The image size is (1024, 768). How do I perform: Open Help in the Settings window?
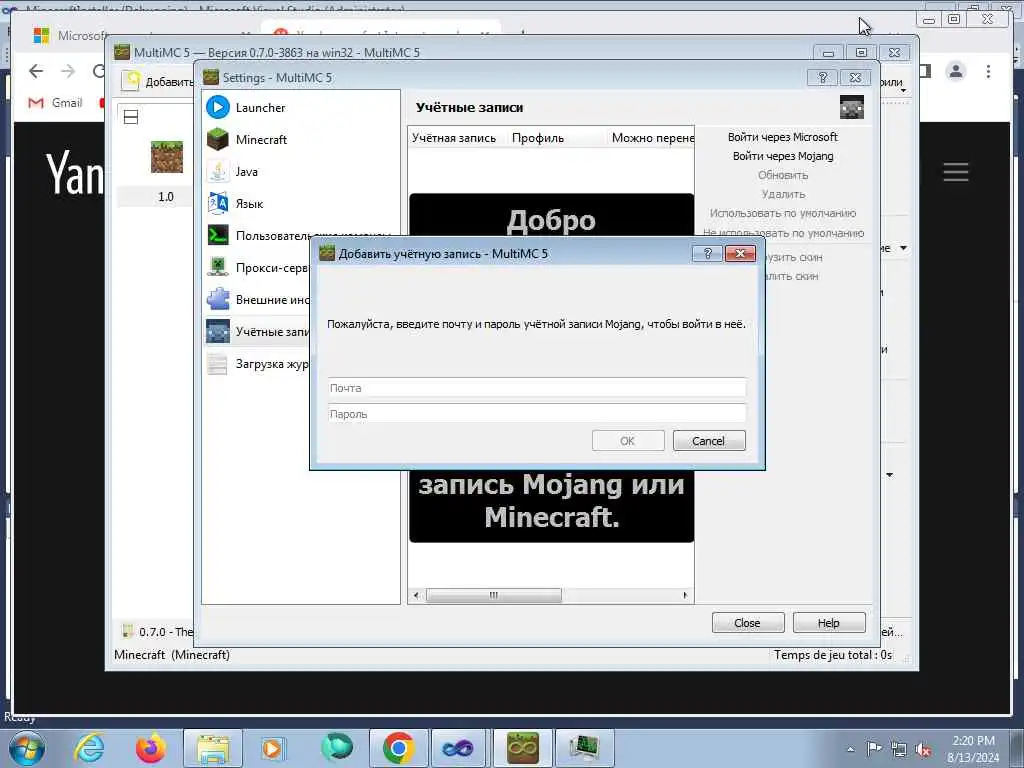829,623
